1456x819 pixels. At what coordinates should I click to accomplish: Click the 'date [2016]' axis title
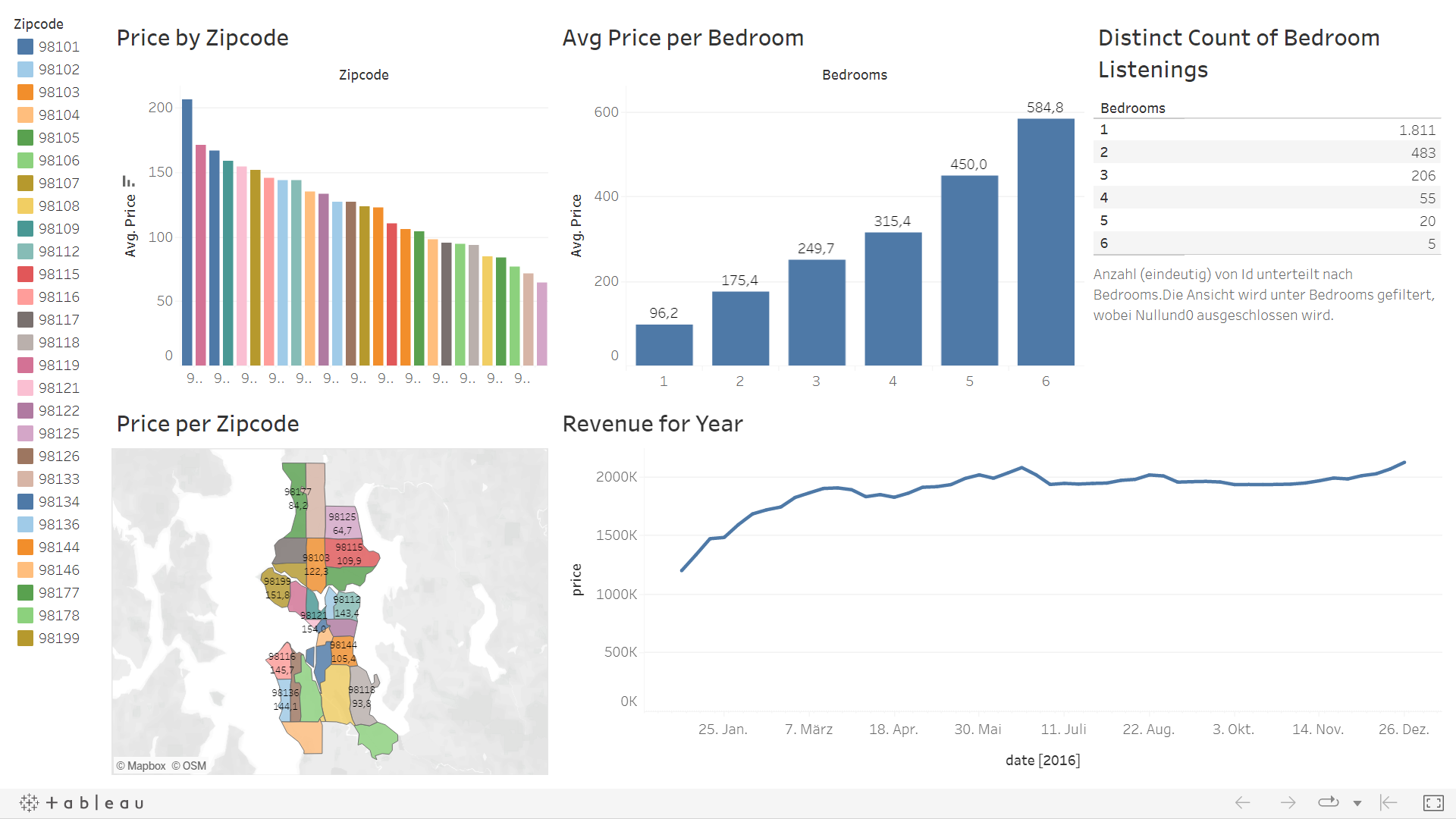click(x=1043, y=761)
